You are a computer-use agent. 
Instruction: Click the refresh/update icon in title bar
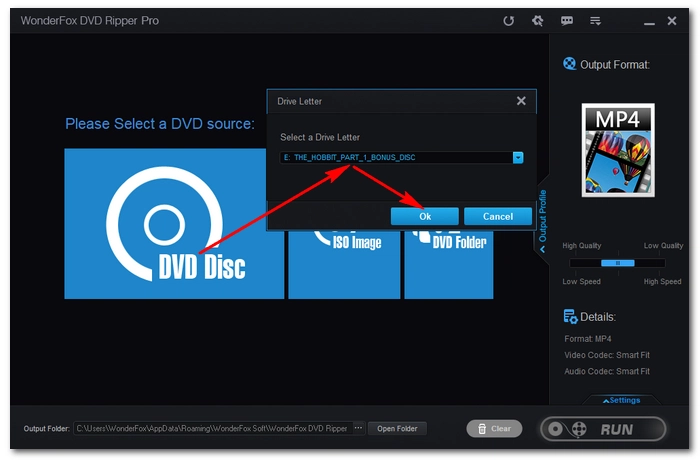[x=508, y=21]
